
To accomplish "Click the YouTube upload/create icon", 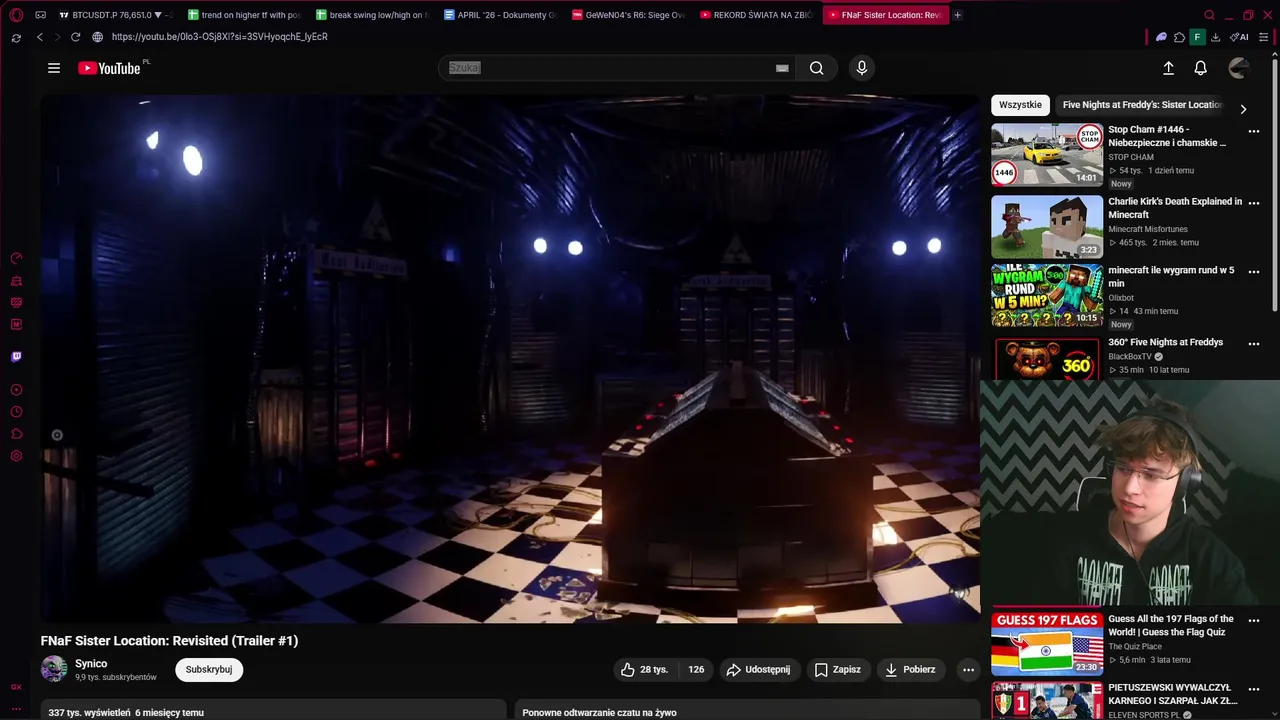I will point(1168,68).
